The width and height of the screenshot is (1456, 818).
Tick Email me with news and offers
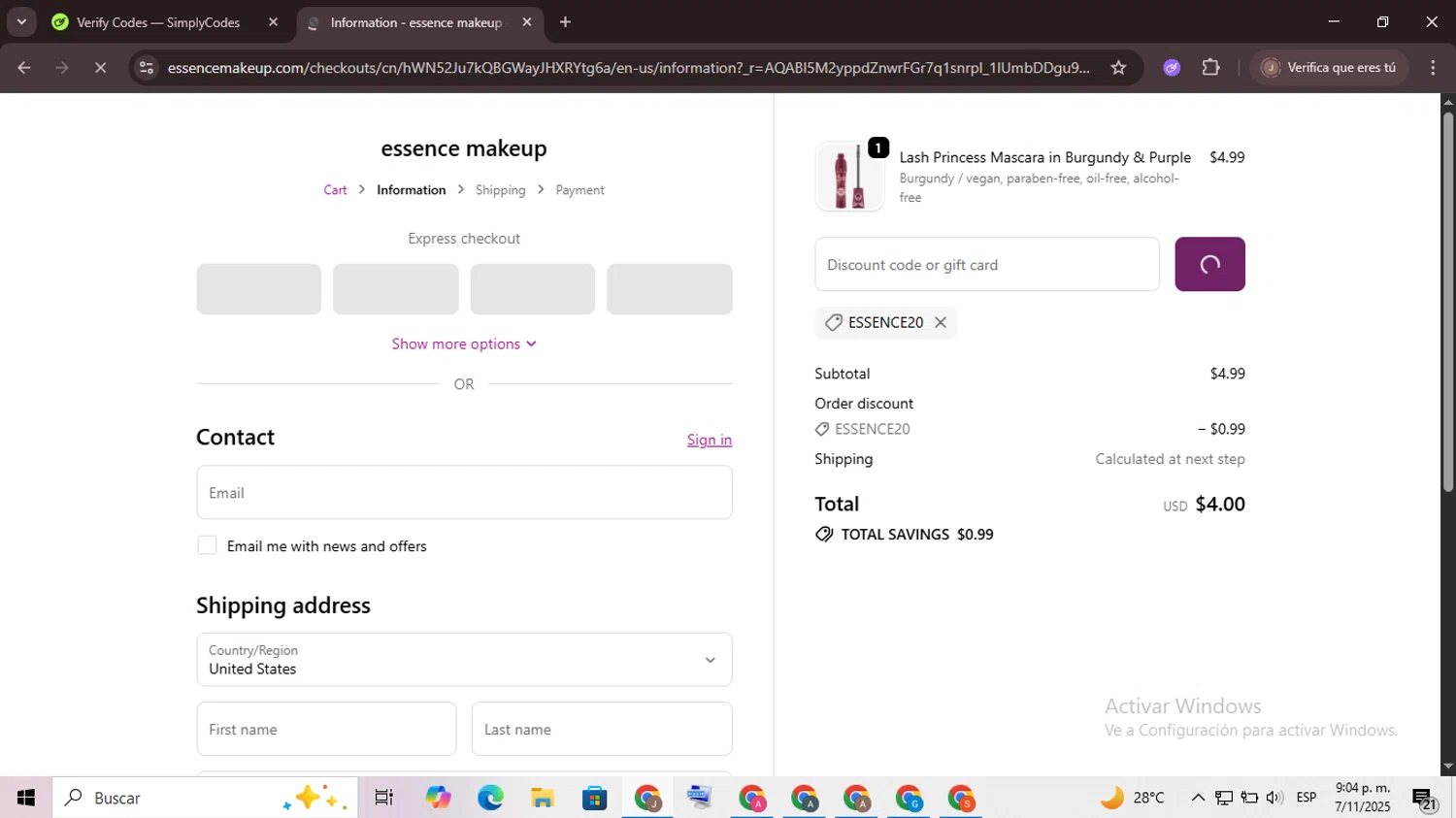click(207, 545)
